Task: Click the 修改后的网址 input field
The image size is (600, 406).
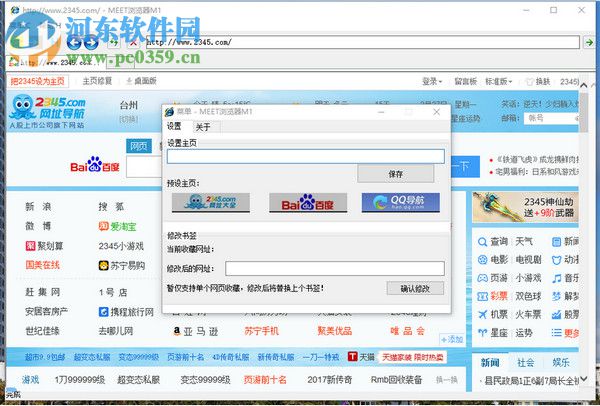Action: click(x=335, y=268)
